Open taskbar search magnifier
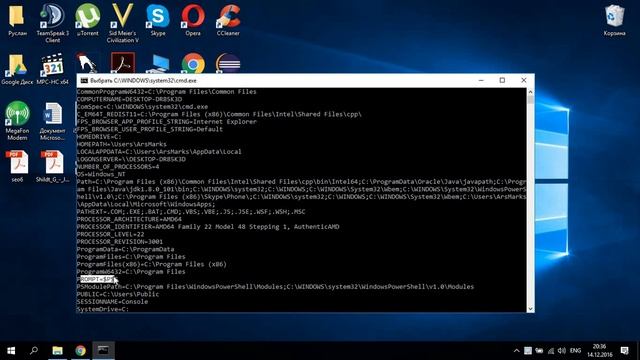This screenshot has width=640, height=360. 34,351
